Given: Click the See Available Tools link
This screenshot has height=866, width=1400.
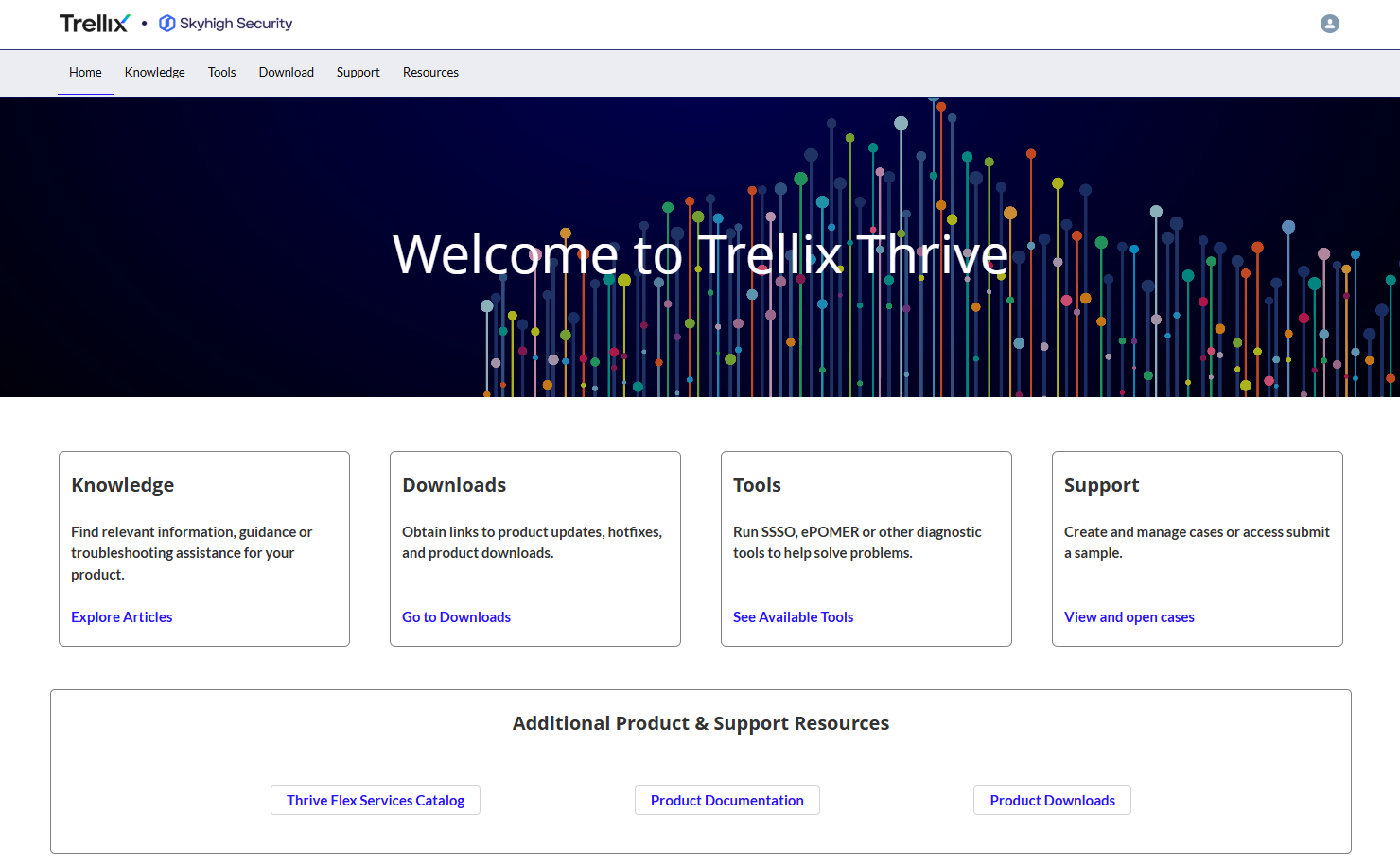Looking at the screenshot, I should pyautogui.click(x=793, y=616).
